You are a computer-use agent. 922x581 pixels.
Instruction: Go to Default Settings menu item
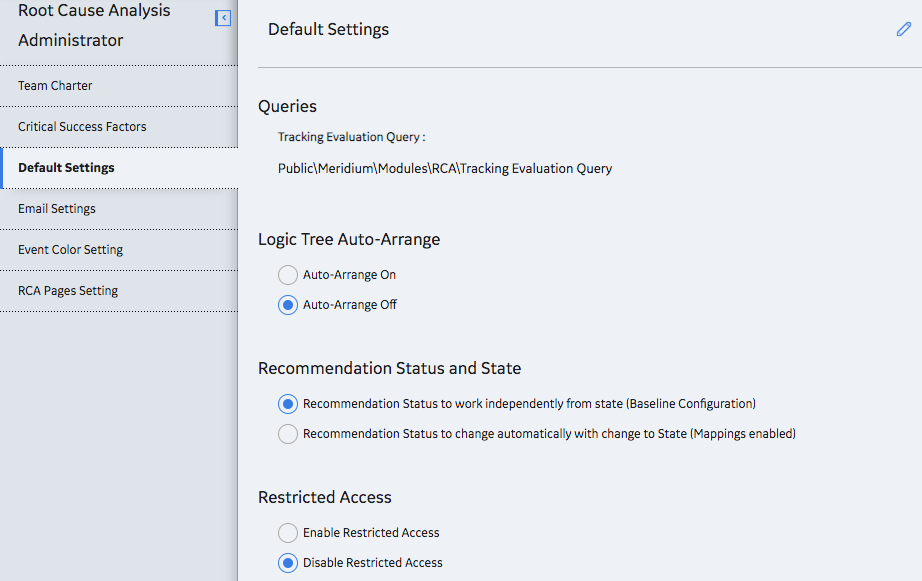click(x=119, y=168)
